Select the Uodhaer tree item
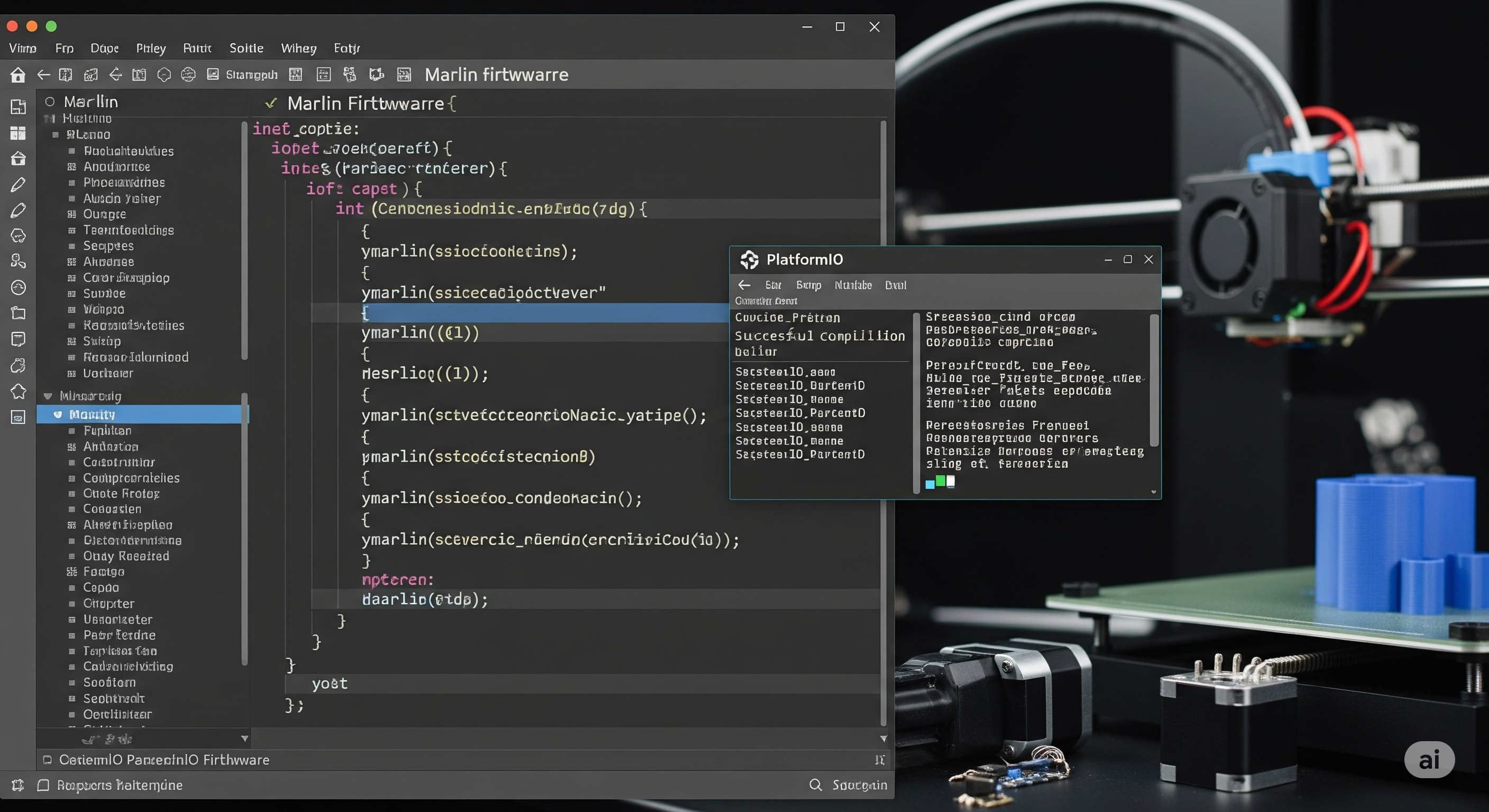Image resolution: width=1489 pixels, height=812 pixels. 108,373
